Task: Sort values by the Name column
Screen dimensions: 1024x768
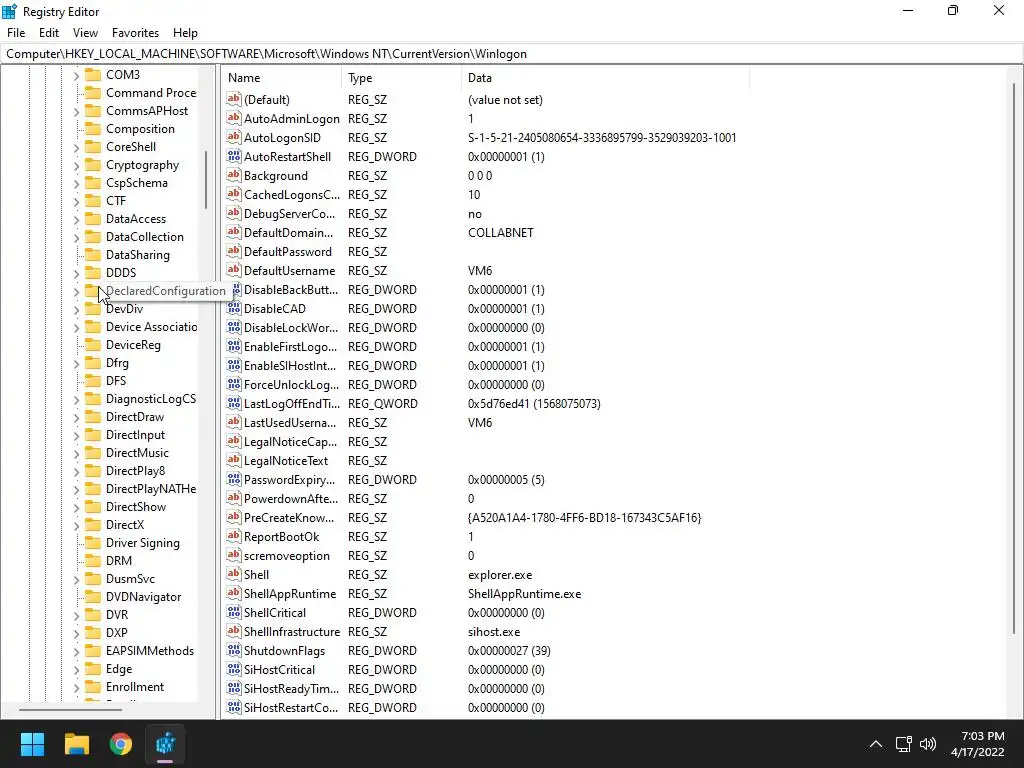Action: 281,78
